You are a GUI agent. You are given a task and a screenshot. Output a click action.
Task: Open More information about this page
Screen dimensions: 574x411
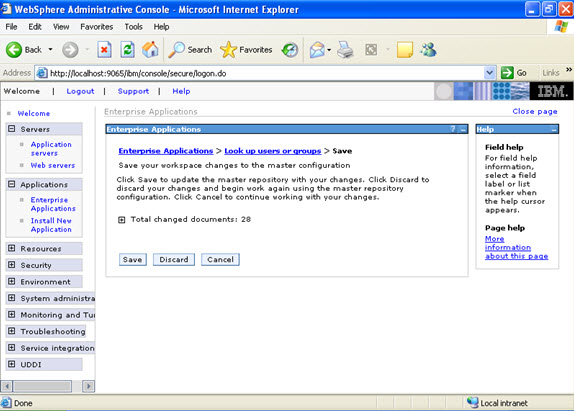(517, 247)
